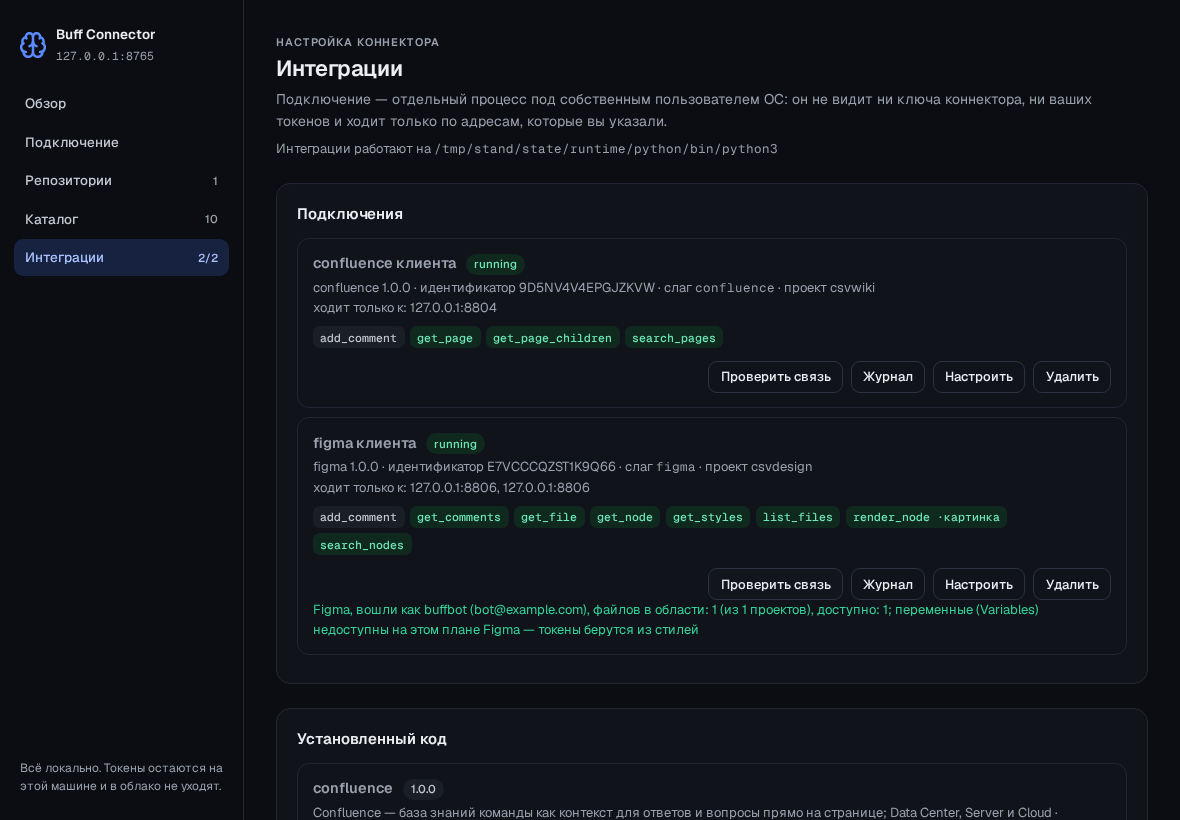Select the Интеграции sidebar item
The width and height of the screenshot is (1180, 820).
tap(121, 257)
